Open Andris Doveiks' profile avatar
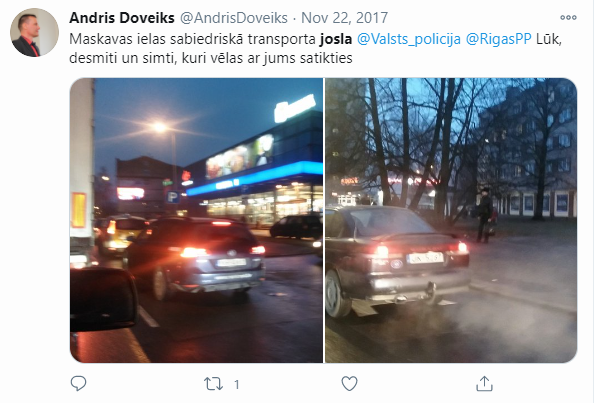Image resolution: width=606 pixels, height=403 pixels. pos(34,32)
